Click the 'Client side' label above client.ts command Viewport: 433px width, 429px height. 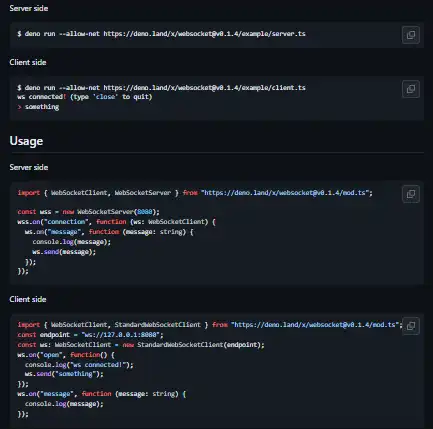28,62
